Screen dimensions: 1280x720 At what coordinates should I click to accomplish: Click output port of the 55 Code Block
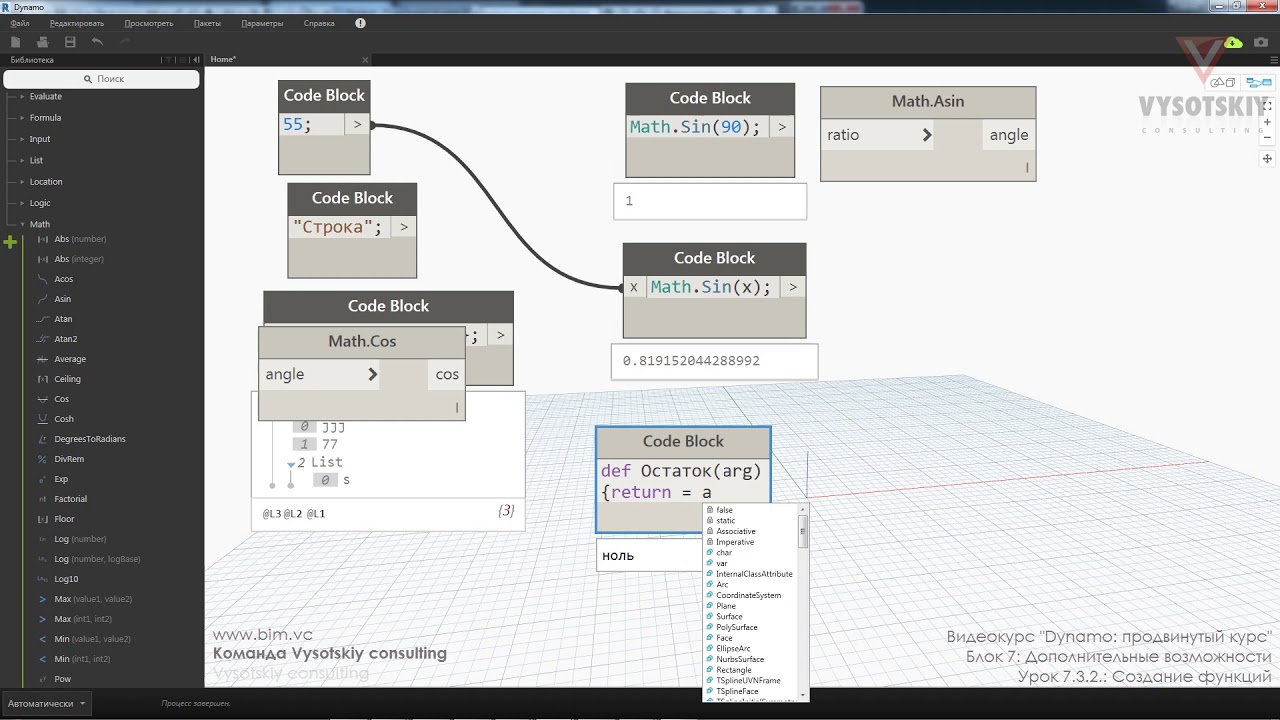pyautogui.click(x=357, y=125)
